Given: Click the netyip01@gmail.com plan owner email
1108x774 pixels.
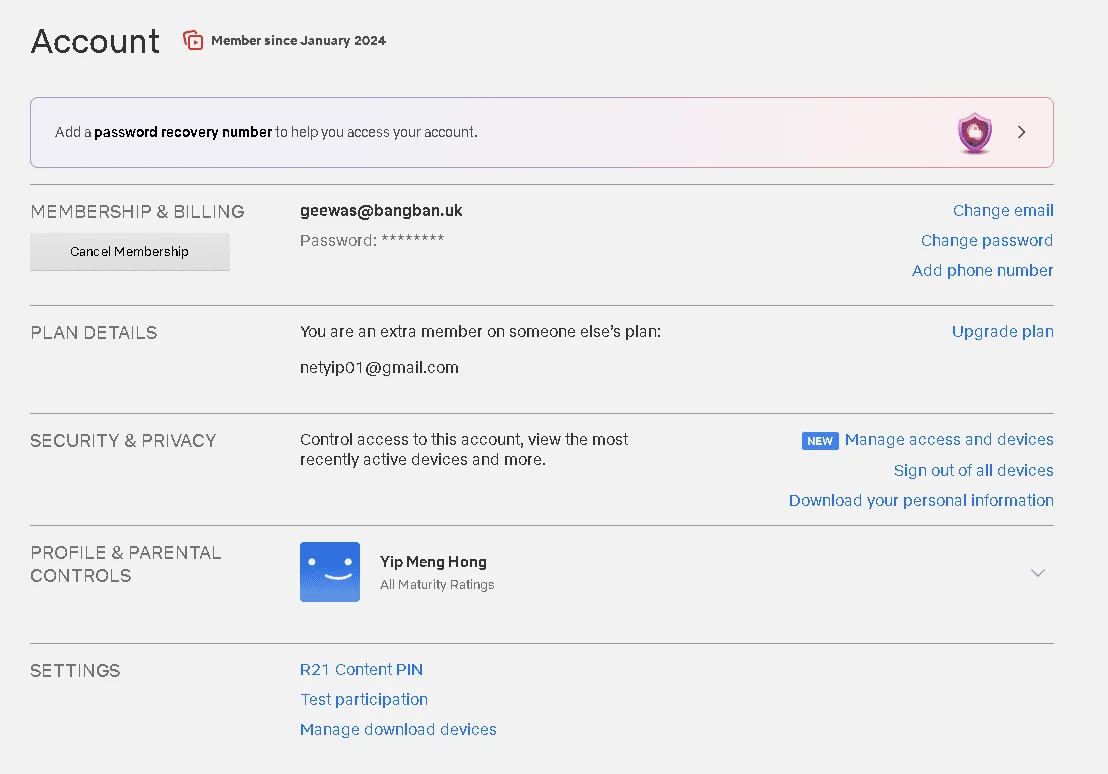Looking at the screenshot, I should pos(379,368).
